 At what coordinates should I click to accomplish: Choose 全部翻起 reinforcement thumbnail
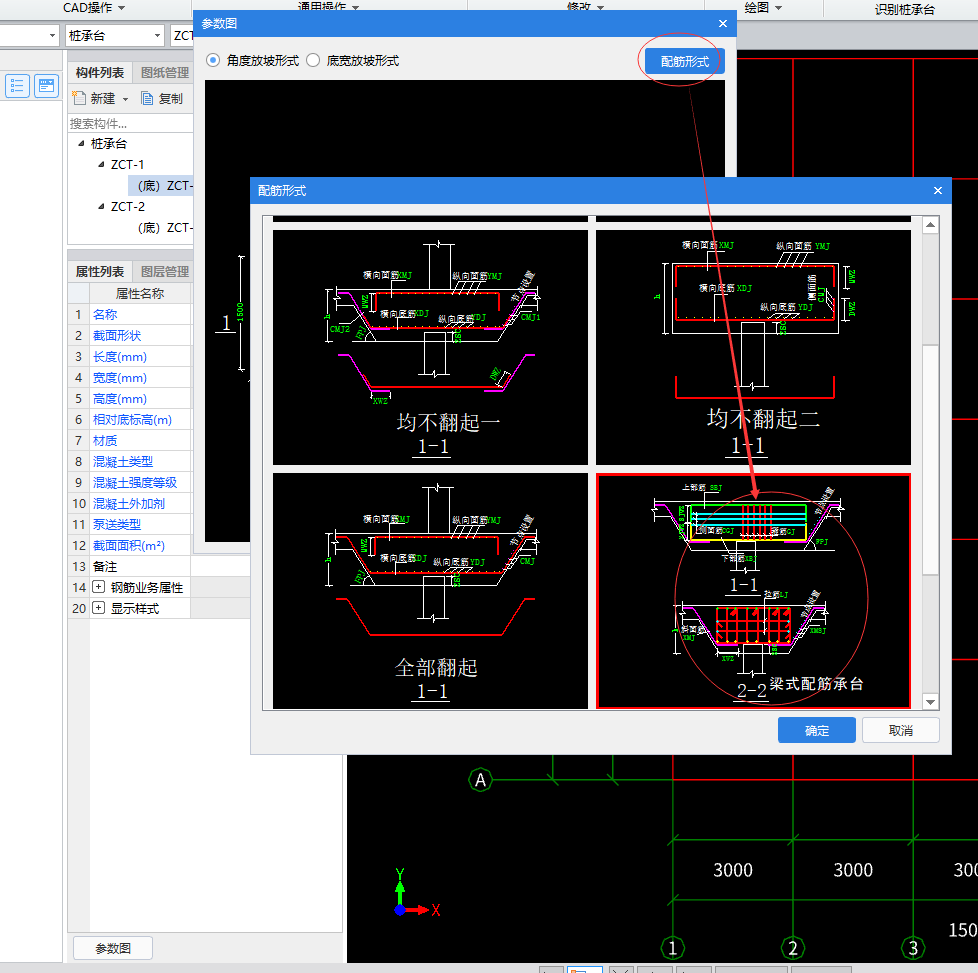(x=430, y=591)
